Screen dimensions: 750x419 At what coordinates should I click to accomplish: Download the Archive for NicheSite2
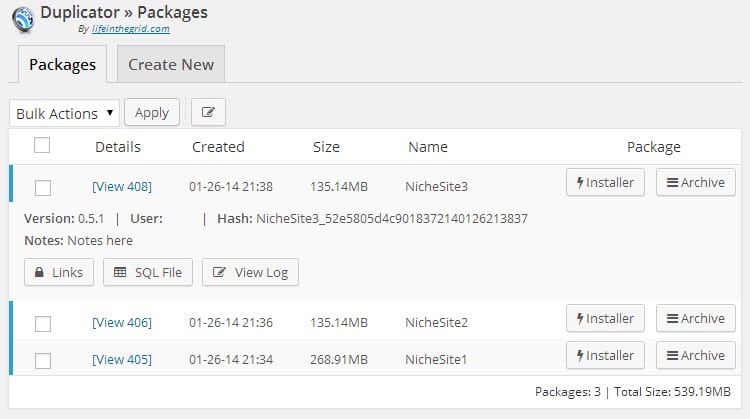[695, 319]
